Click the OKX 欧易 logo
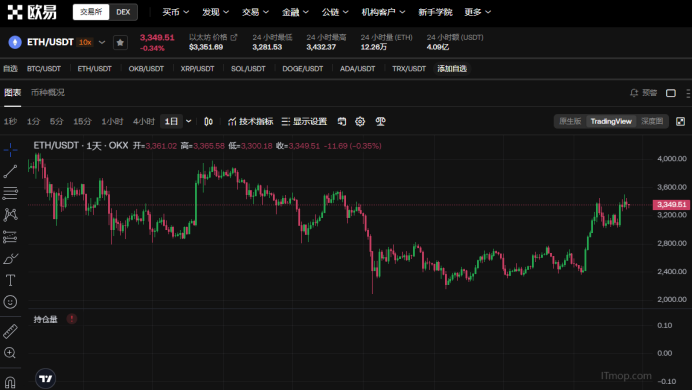This screenshot has width=692, height=390. tap(32, 12)
